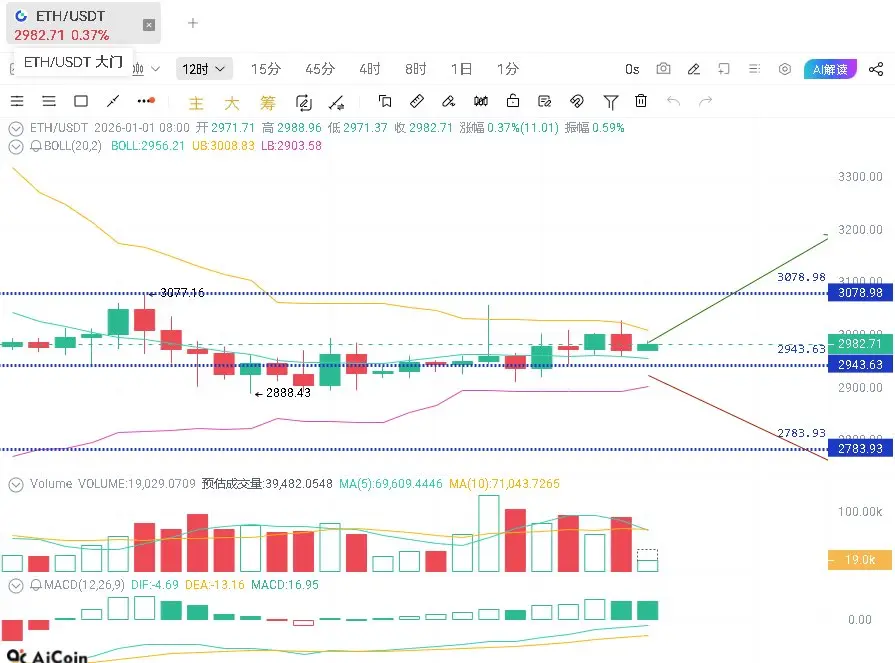Open the 12时 interval dropdown
The height and width of the screenshot is (663, 895).
click(204, 69)
